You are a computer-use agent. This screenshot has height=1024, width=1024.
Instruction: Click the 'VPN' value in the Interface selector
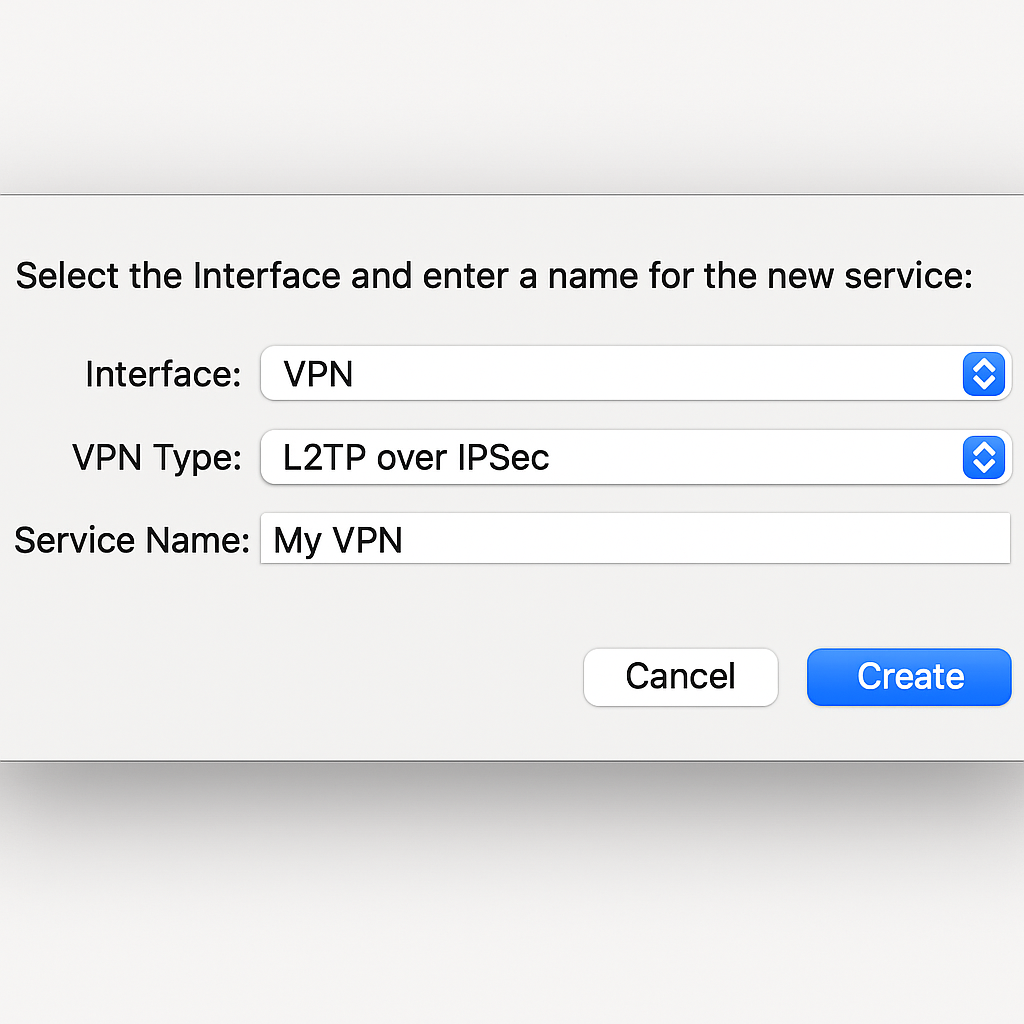pos(318,374)
